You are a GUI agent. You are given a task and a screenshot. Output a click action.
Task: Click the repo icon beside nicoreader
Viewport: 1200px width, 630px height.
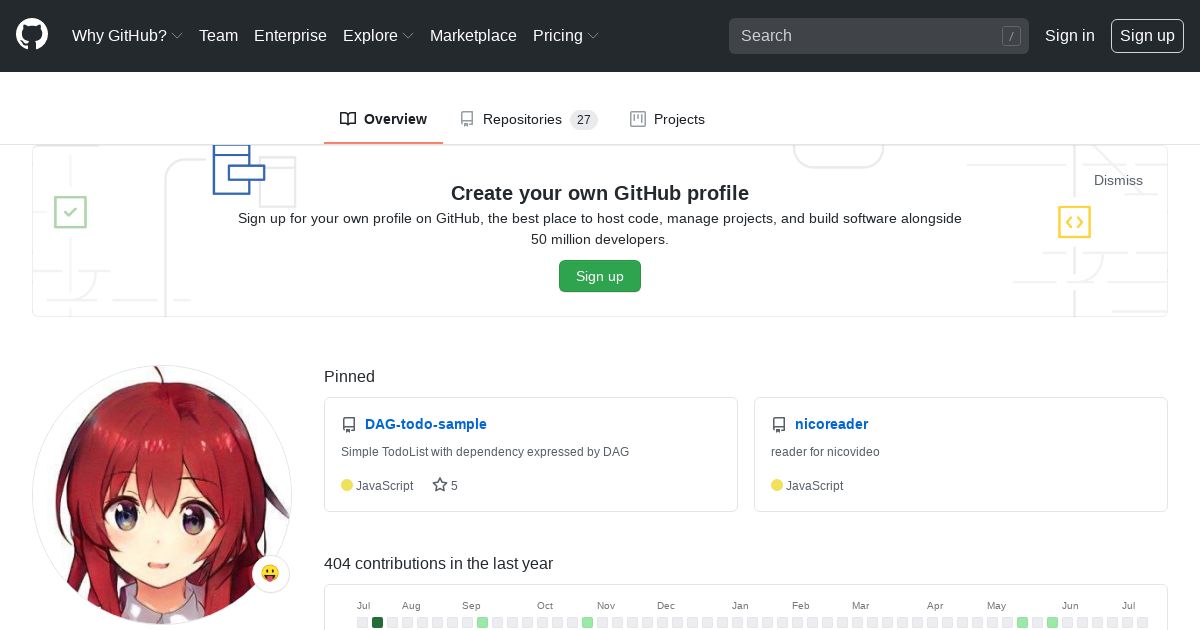(779, 425)
